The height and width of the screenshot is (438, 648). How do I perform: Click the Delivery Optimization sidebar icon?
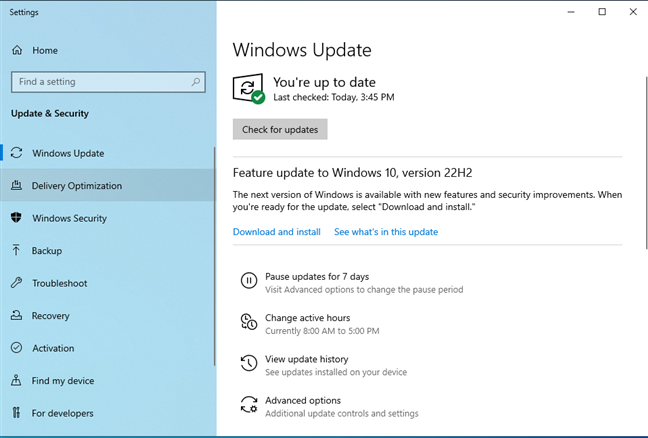(x=17, y=185)
